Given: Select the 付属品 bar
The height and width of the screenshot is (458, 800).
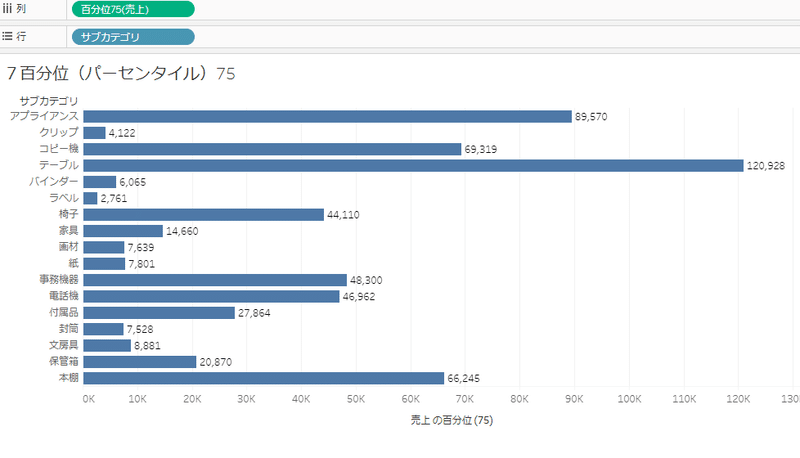Looking at the screenshot, I should pos(159,313).
